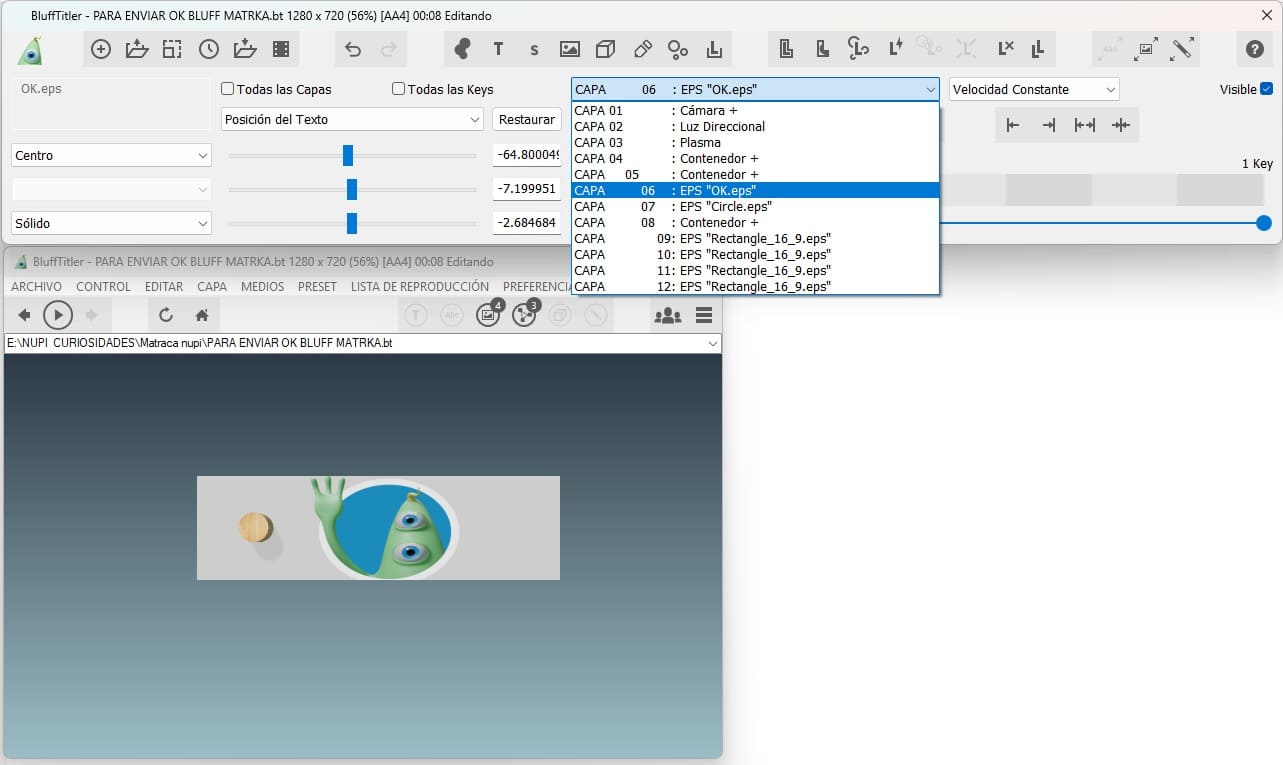Open the Velocidad Constante dropdown
This screenshot has width=1283, height=765.
coord(1034,89)
